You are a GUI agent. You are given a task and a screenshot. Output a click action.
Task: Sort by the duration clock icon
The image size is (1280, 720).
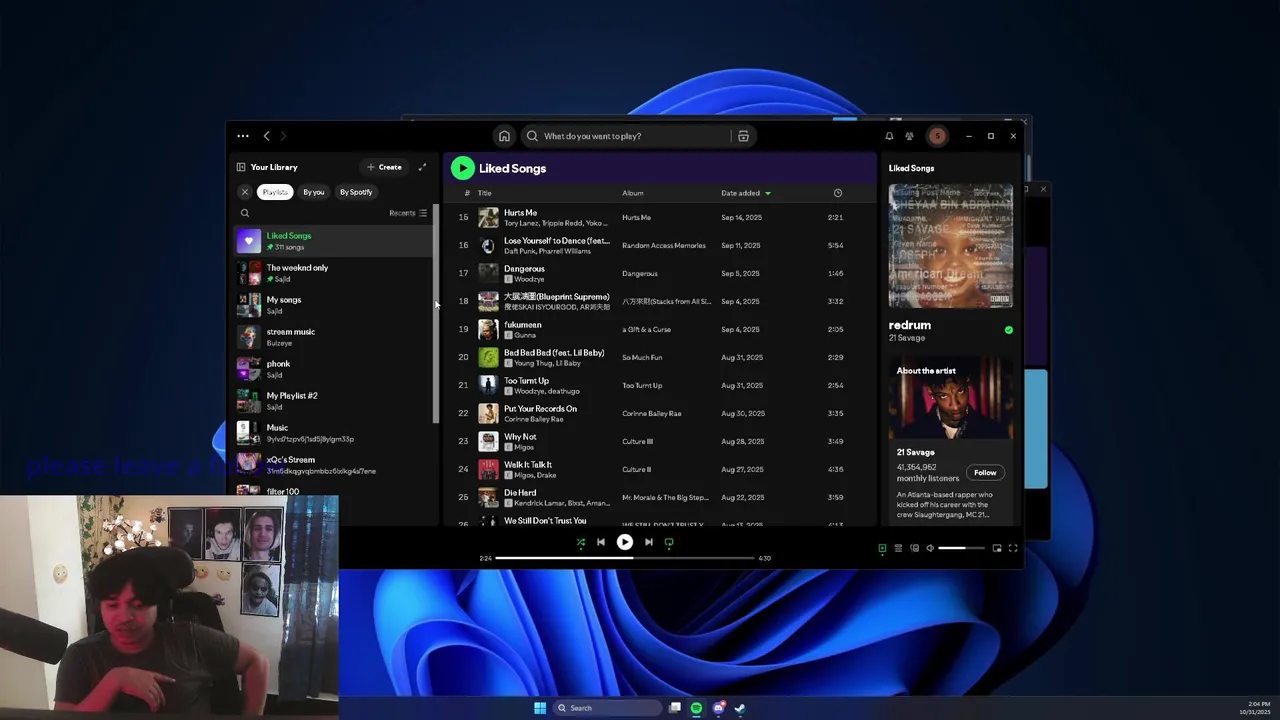tap(838, 193)
